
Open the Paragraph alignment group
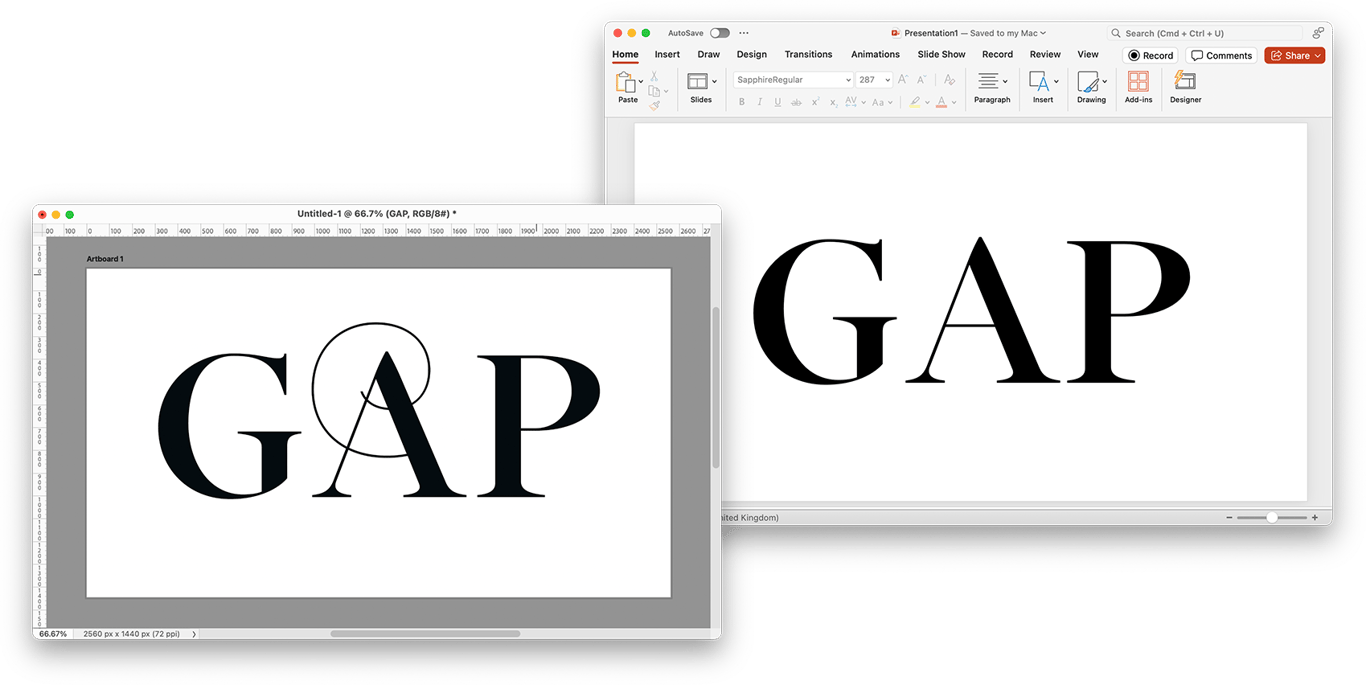click(x=992, y=87)
